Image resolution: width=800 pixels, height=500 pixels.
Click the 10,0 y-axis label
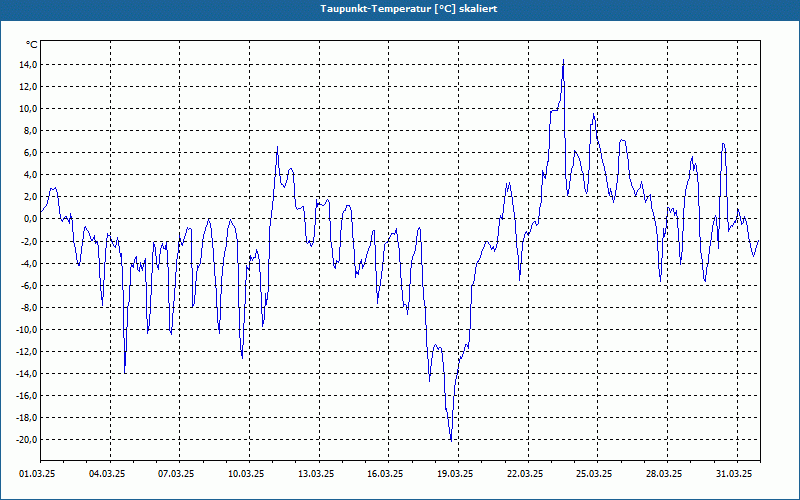pyautogui.click(x=29, y=109)
